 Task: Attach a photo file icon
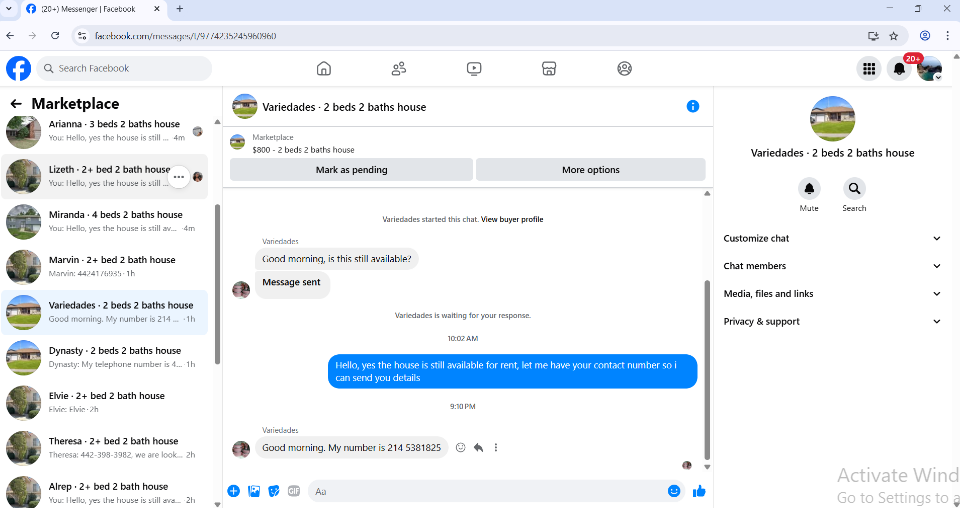pos(254,491)
